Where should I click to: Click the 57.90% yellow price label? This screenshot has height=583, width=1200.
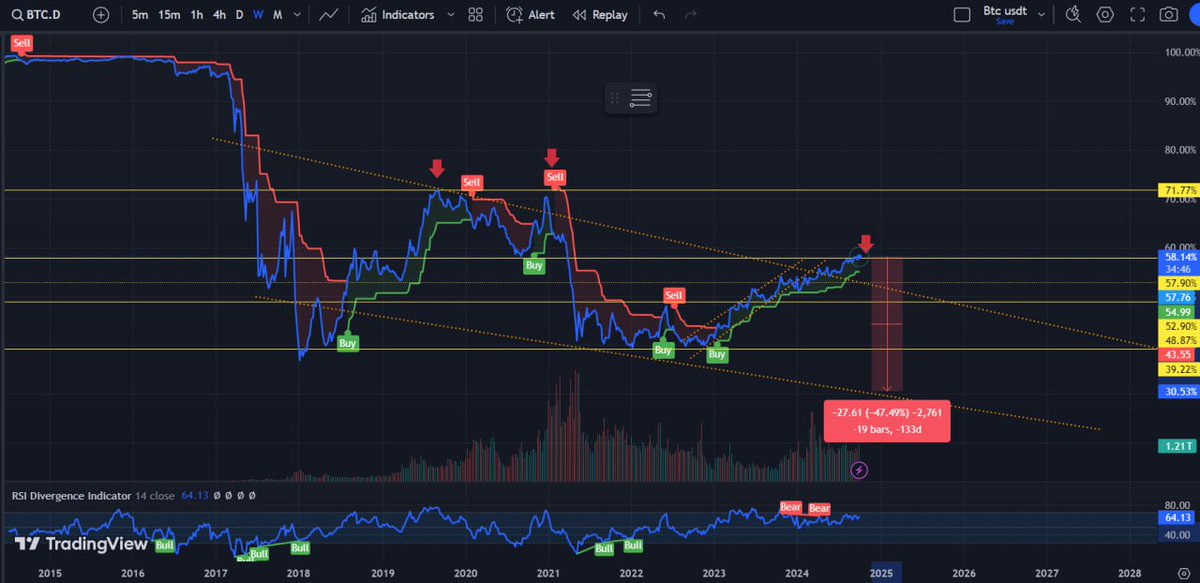tap(1181, 284)
